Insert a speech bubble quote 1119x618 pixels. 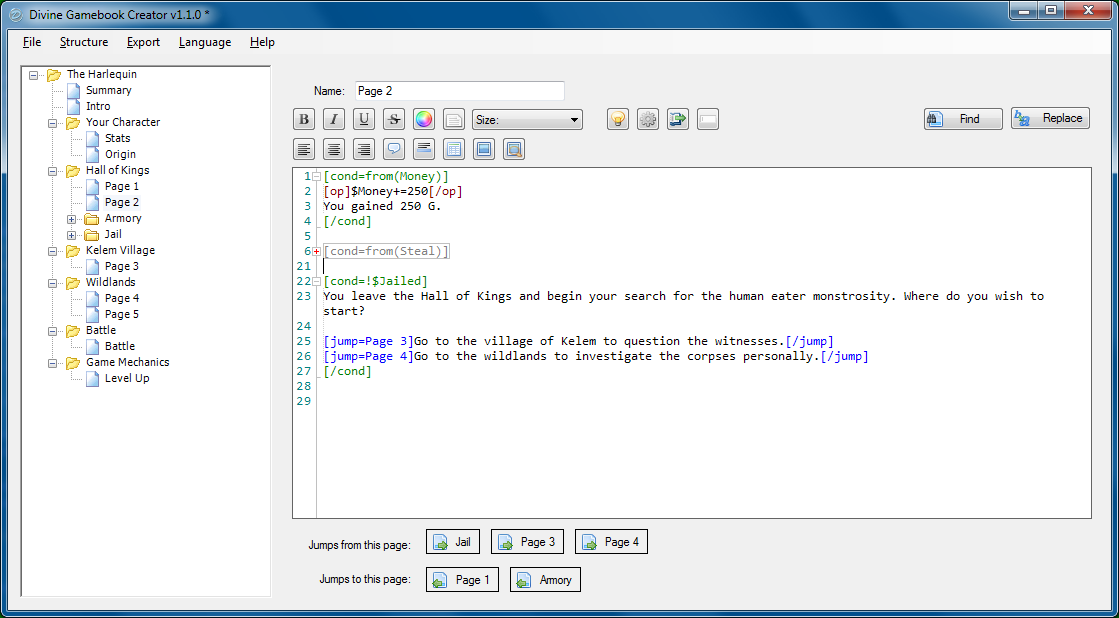[x=394, y=149]
